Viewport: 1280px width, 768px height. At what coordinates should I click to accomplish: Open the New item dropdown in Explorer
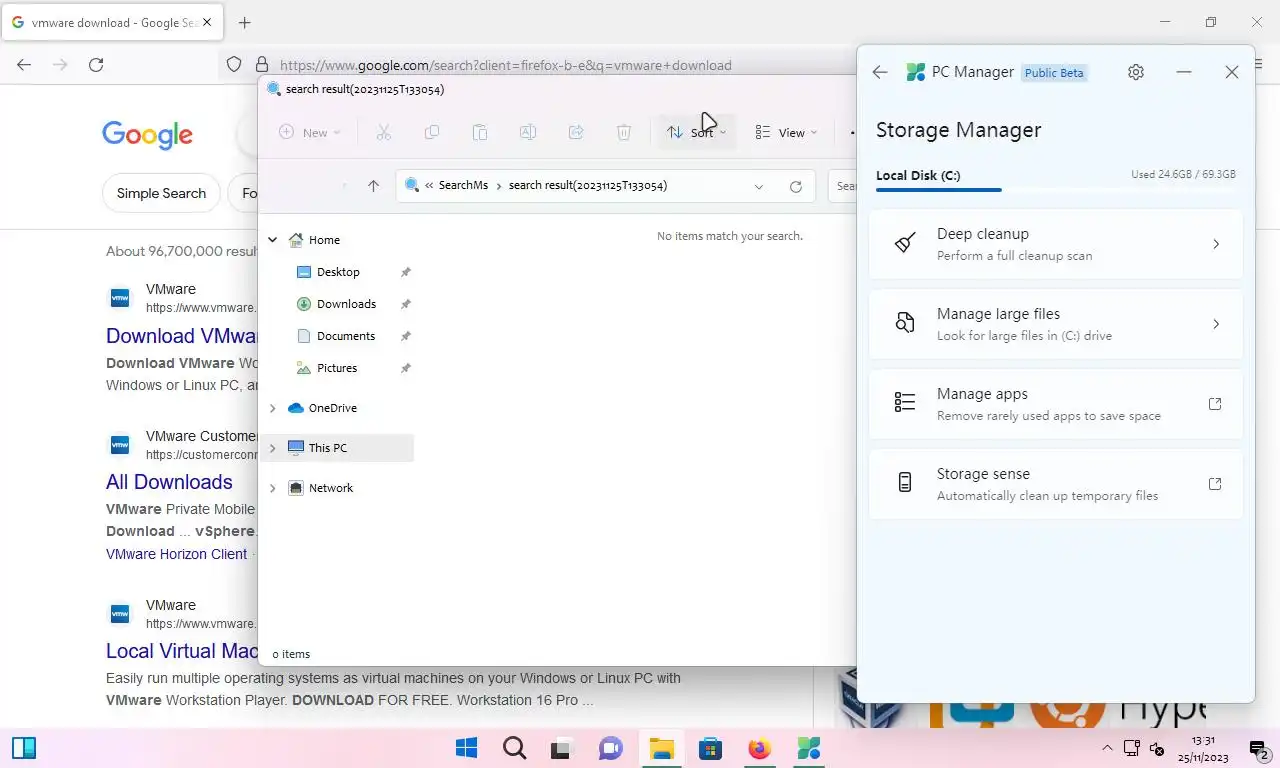(310, 132)
